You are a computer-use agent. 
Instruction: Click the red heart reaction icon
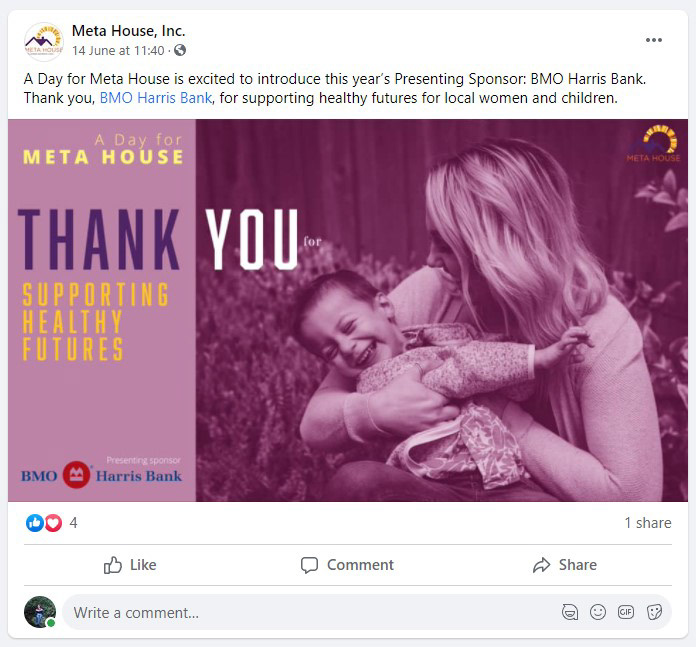(x=53, y=523)
